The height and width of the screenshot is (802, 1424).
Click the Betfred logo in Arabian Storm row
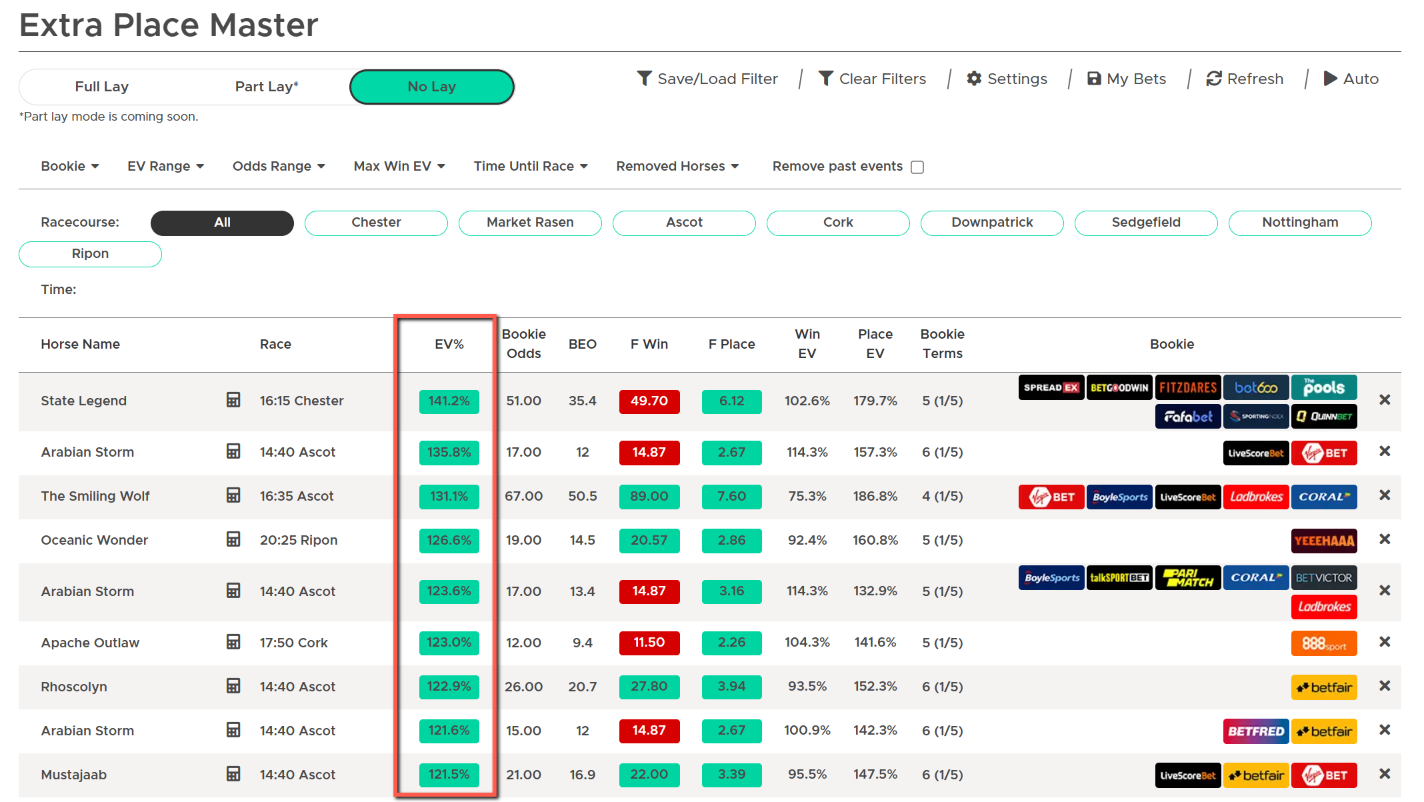coord(1256,731)
